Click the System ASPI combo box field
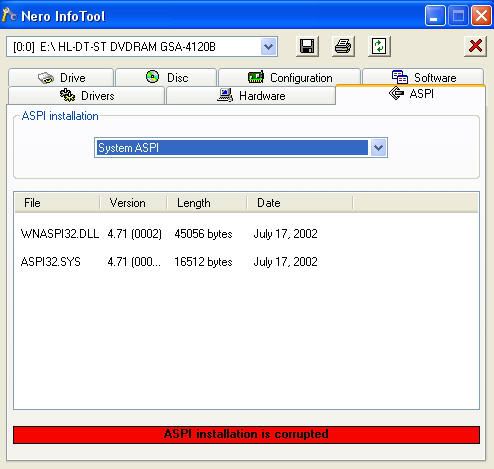The height and width of the screenshot is (469, 494). tap(241, 148)
